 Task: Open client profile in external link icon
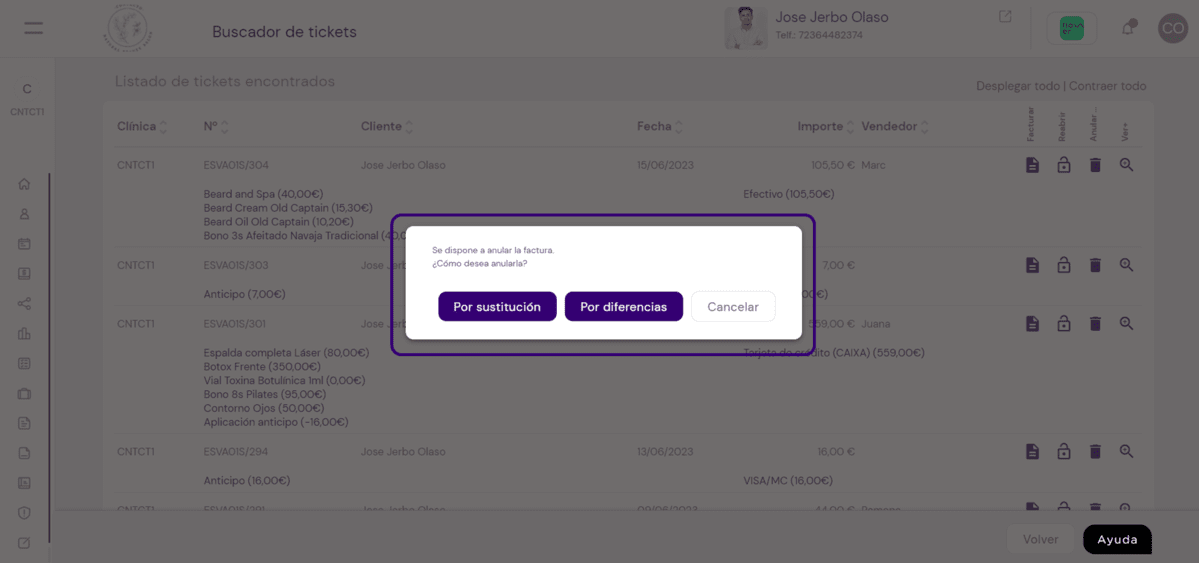(x=1005, y=16)
